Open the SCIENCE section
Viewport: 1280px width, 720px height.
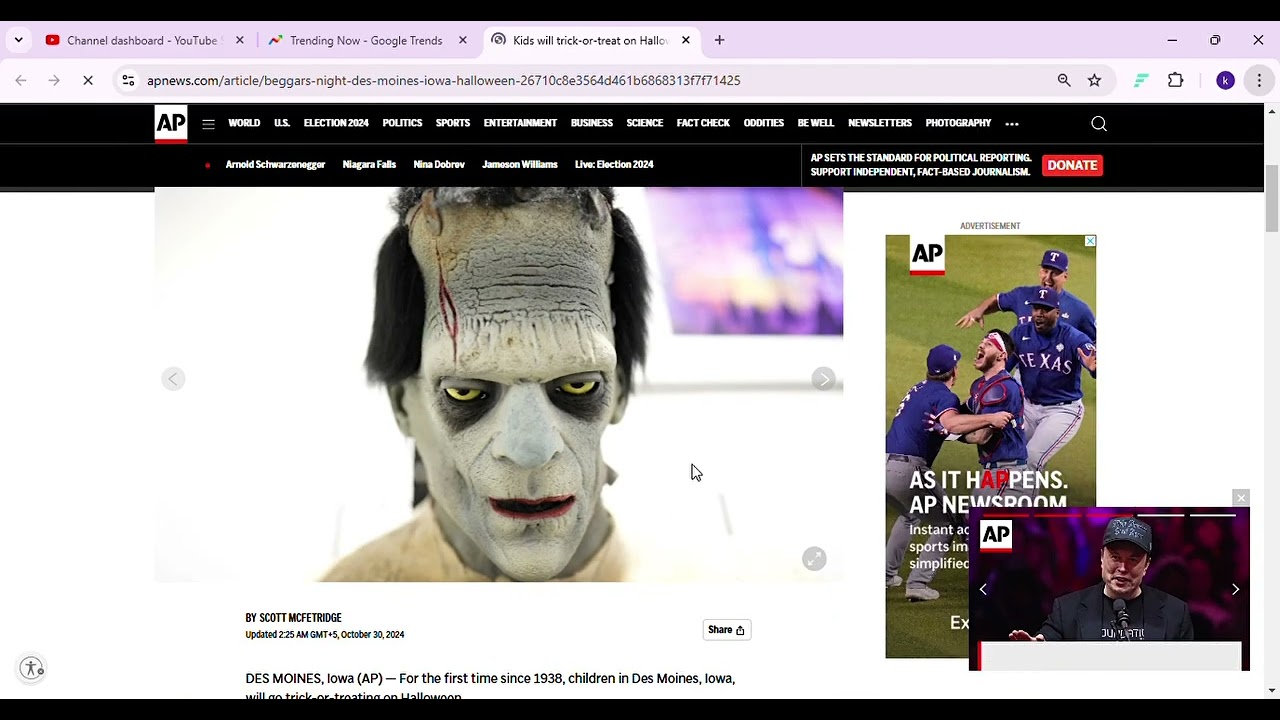pos(645,123)
